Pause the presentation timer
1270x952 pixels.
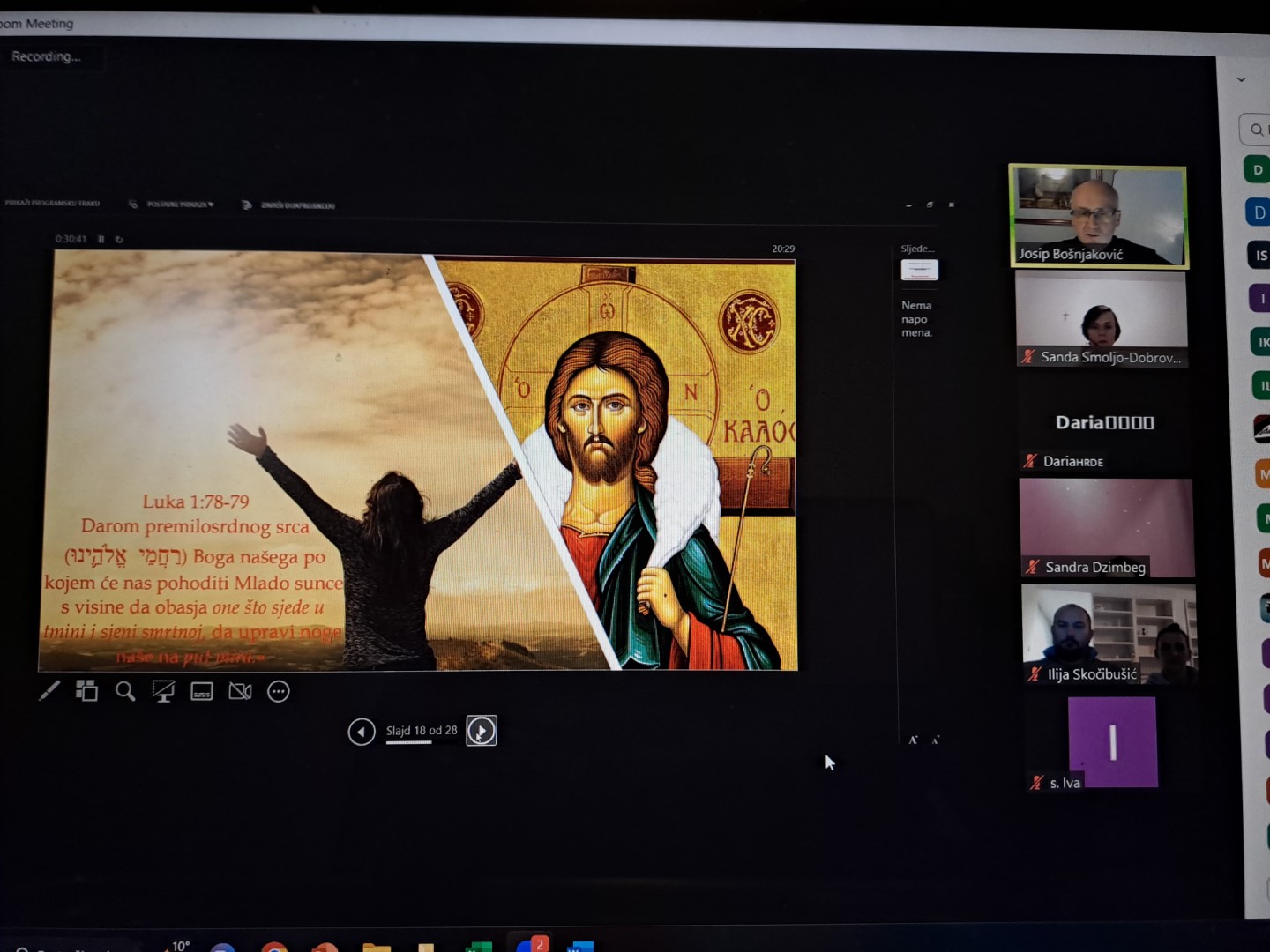point(101,239)
